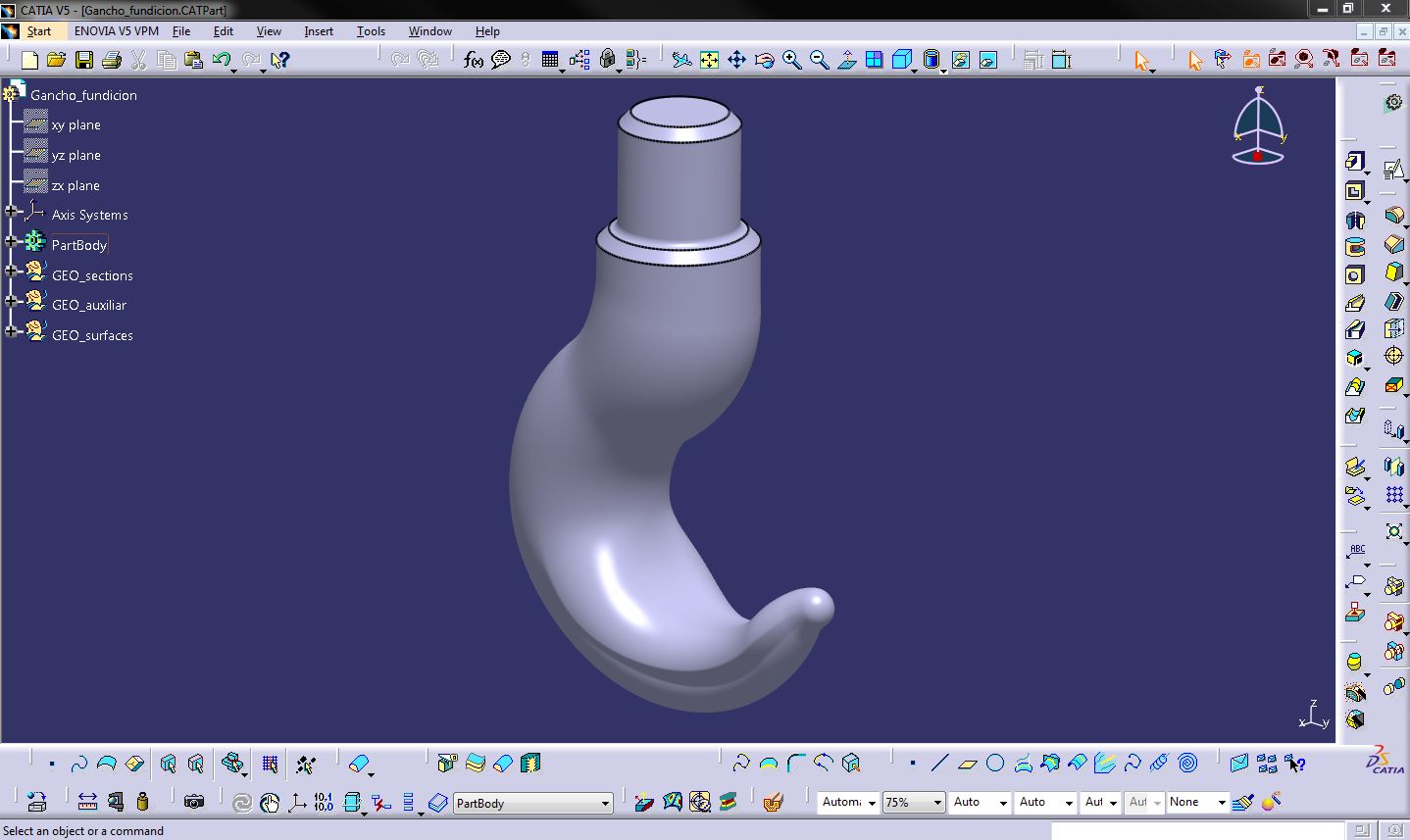Open the Automatic color dropdown
The height and width of the screenshot is (840, 1410).
(x=848, y=802)
